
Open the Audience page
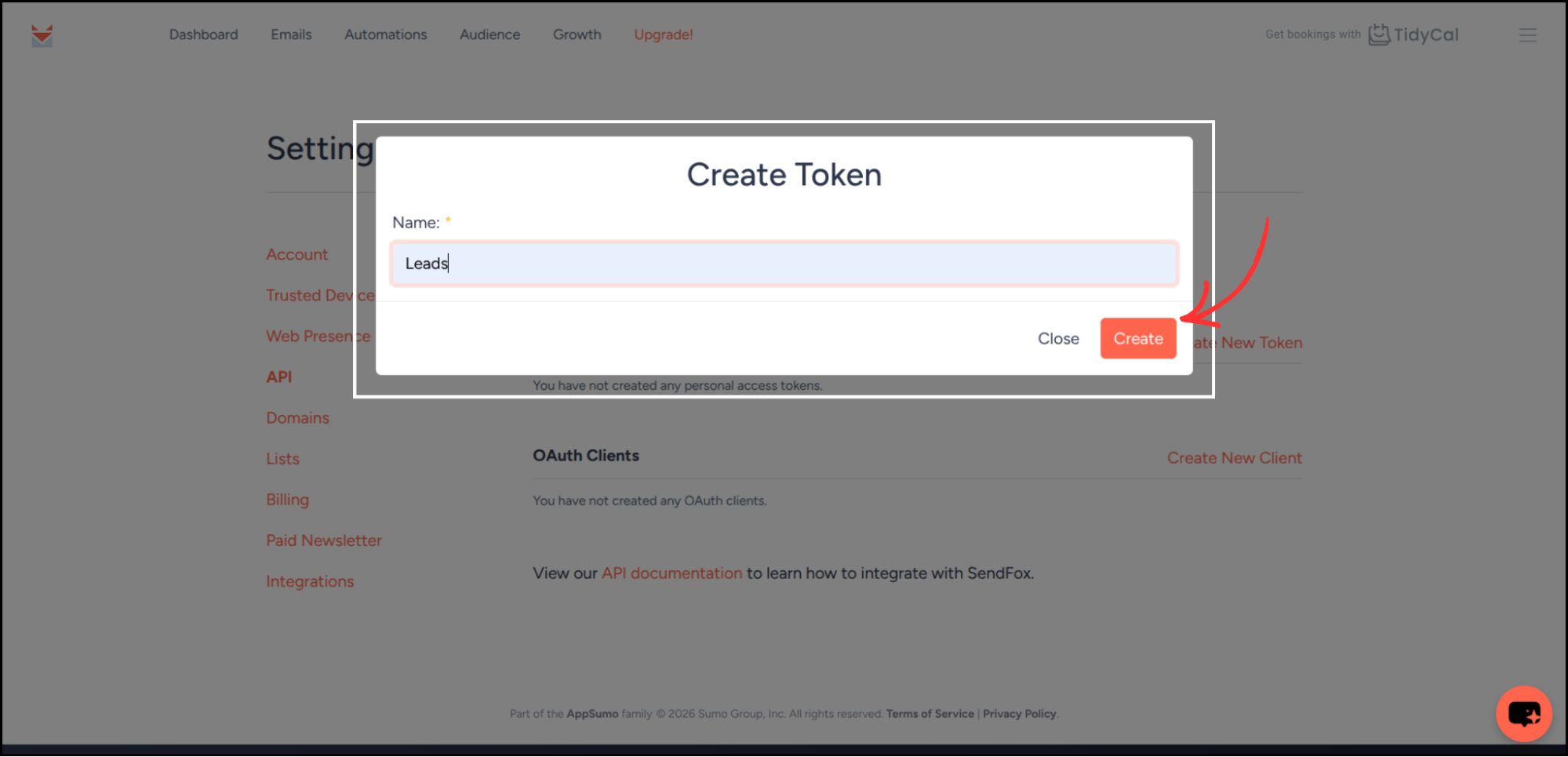point(489,35)
